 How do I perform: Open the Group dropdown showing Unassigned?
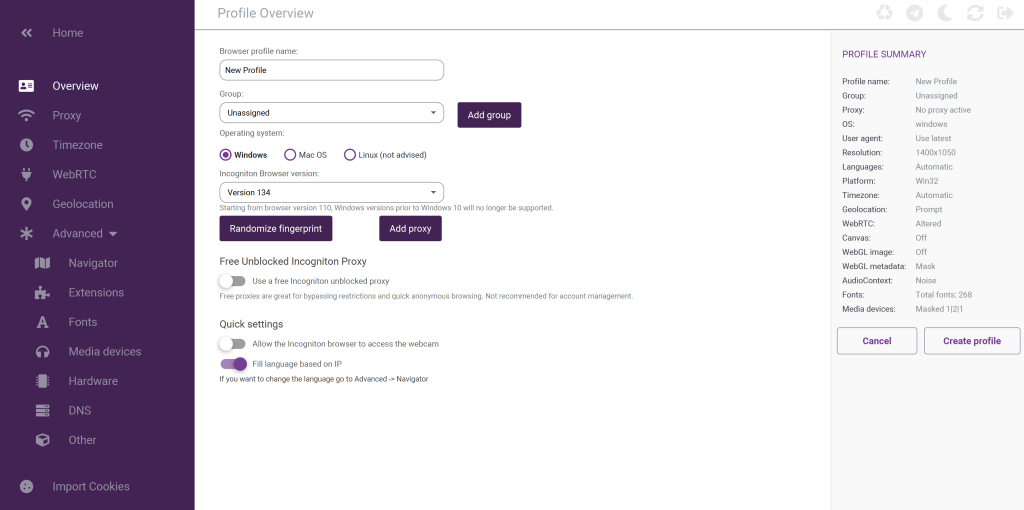point(331,113)
